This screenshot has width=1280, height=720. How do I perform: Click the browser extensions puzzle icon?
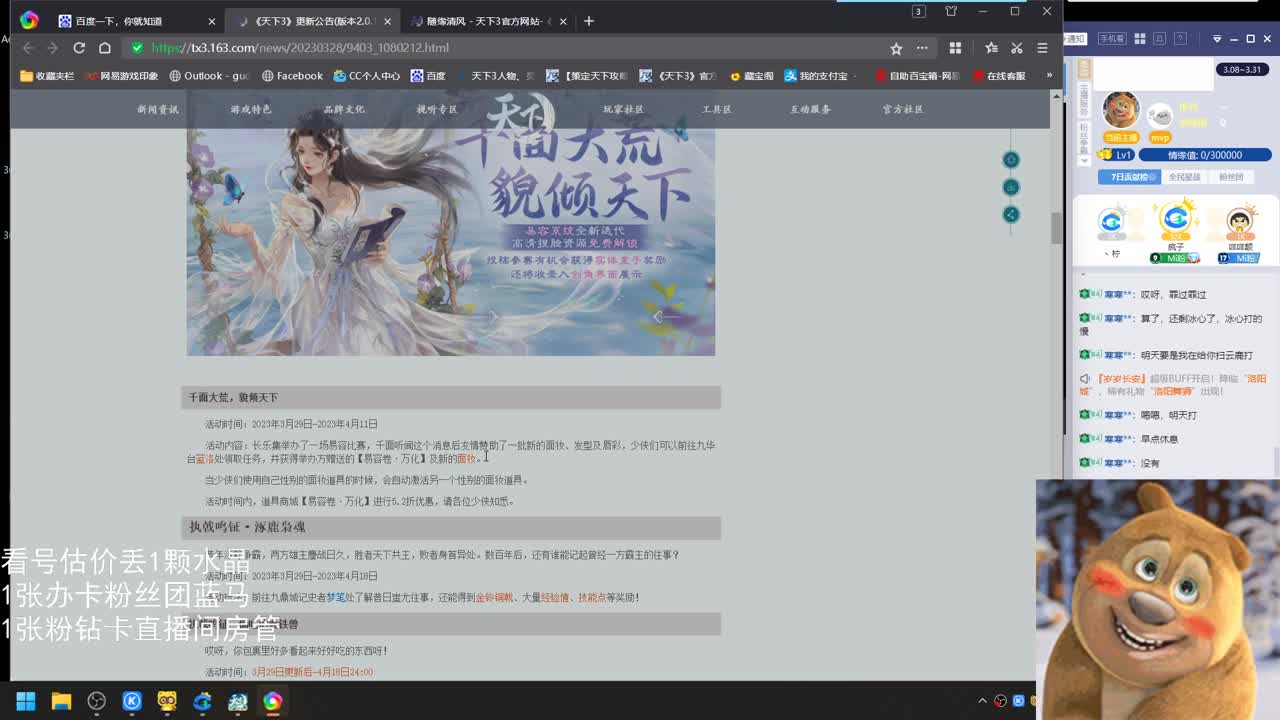pos(956,48)
